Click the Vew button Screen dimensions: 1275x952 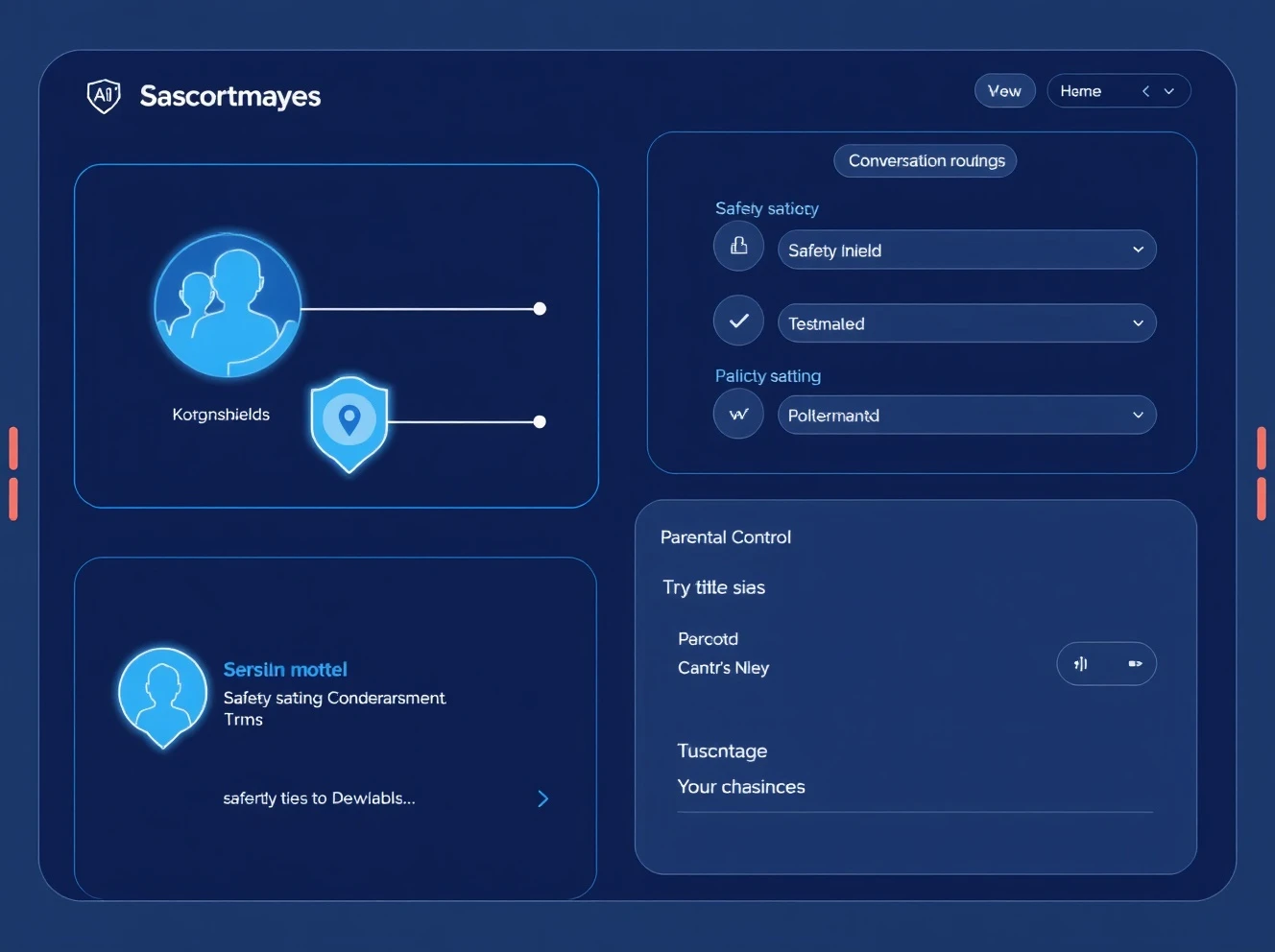coord(1004,91)
